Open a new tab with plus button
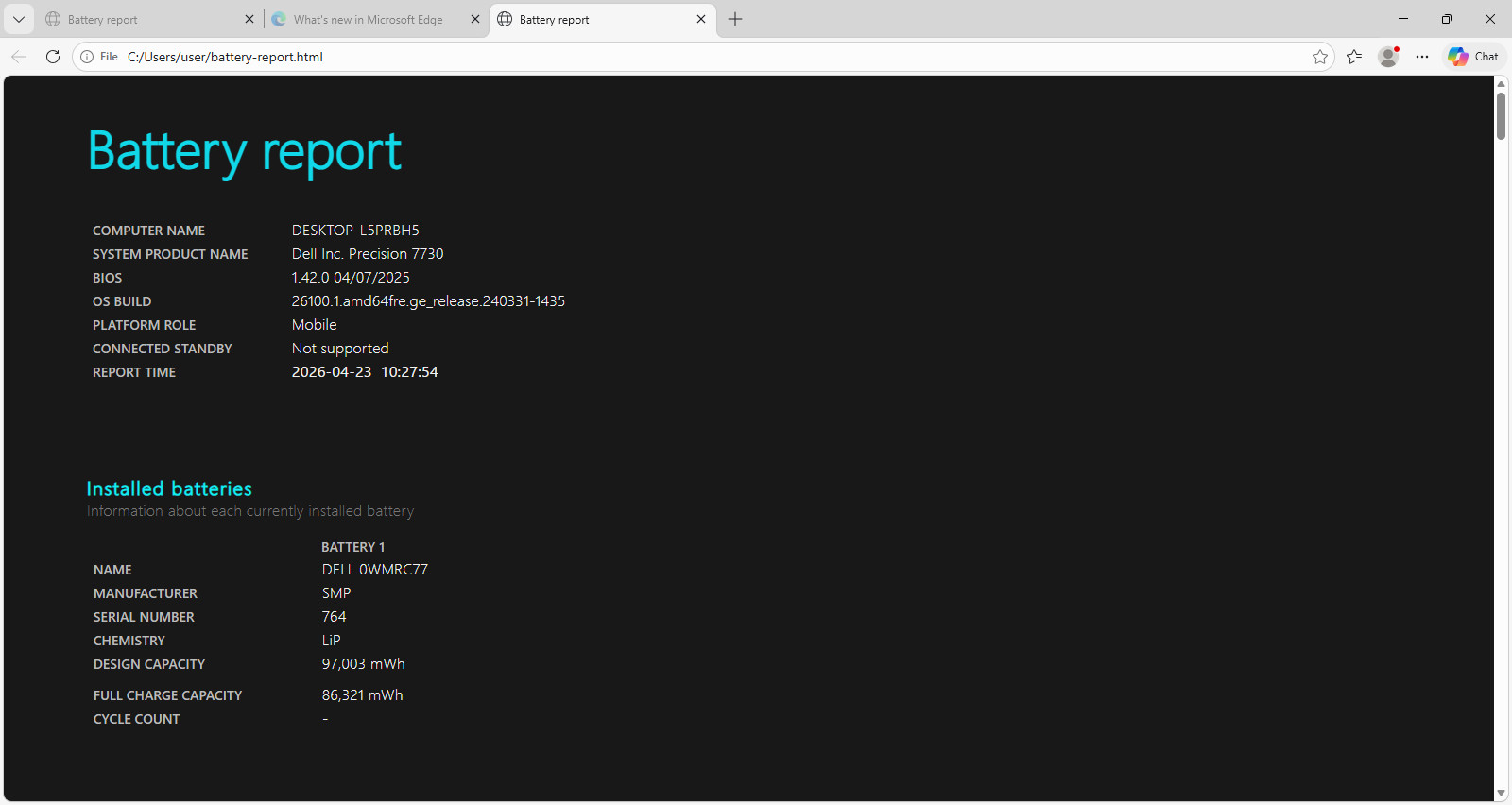Image resolution: width=1512 pixels, height=805 pixels. tap(735, 19)
